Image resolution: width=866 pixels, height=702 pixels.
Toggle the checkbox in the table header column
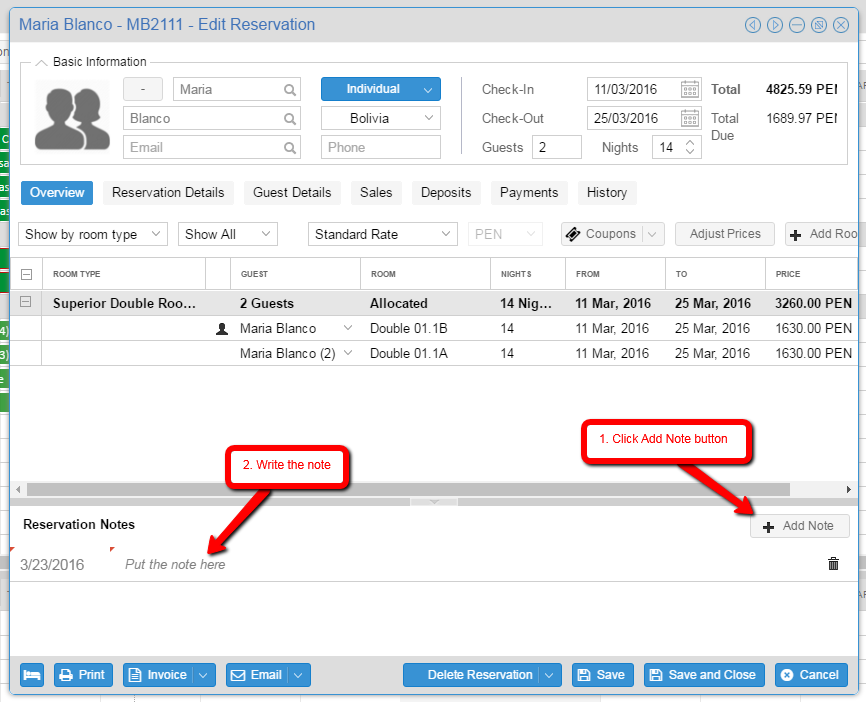[x=26, y=273]
